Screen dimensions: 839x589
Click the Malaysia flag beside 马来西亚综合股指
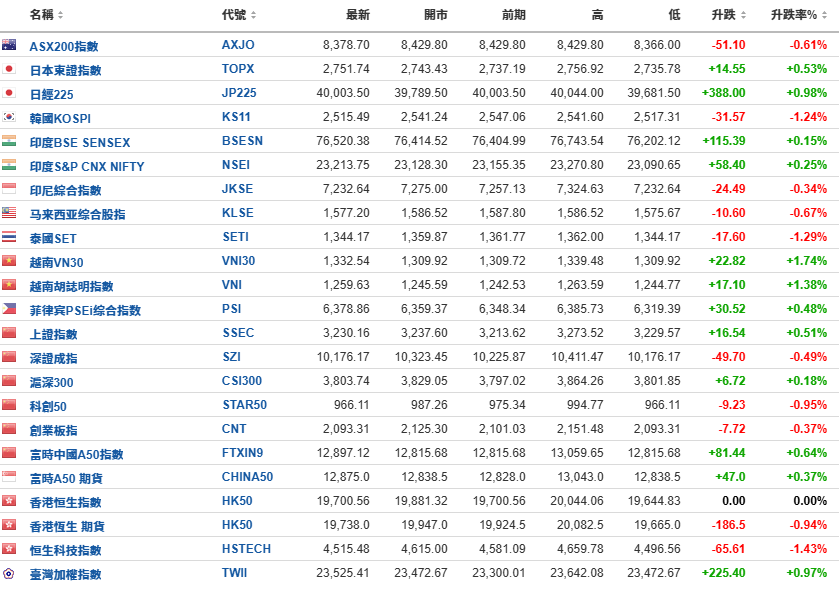tap(9, 213)
